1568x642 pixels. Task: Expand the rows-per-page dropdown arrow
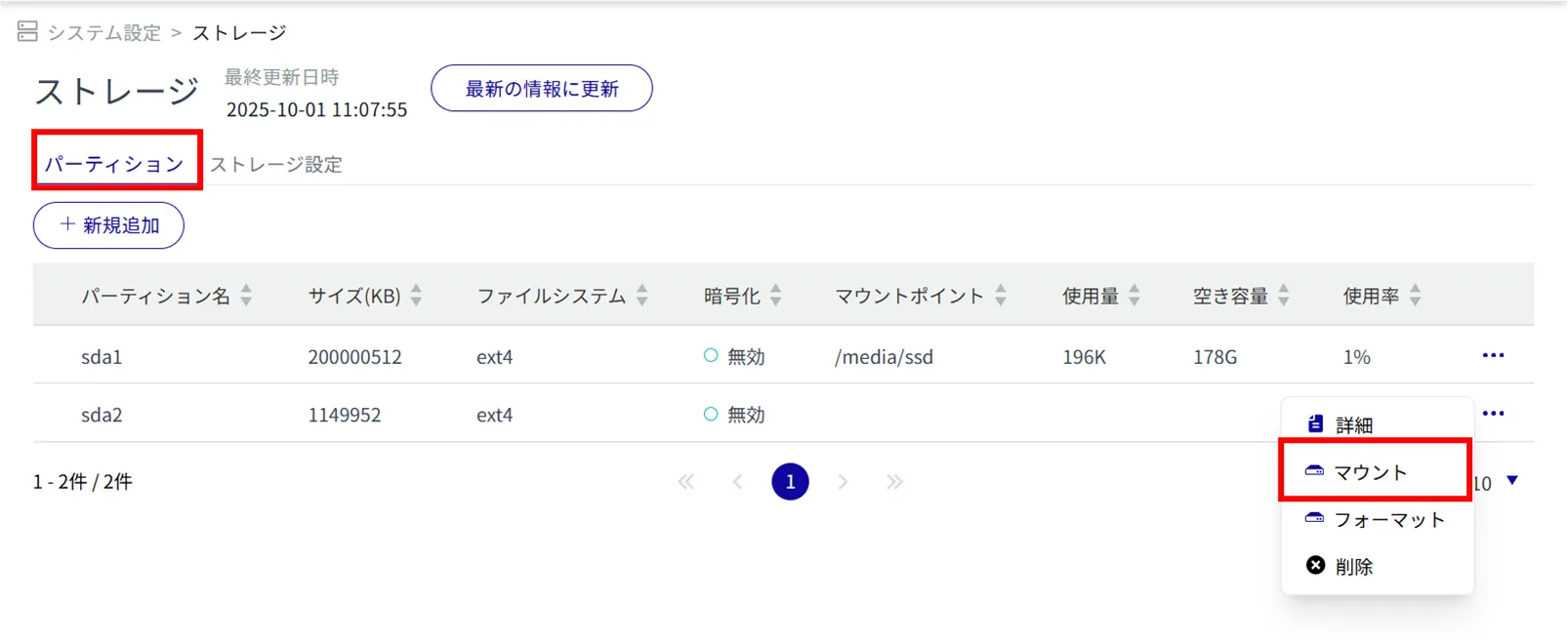point(1511,480)
